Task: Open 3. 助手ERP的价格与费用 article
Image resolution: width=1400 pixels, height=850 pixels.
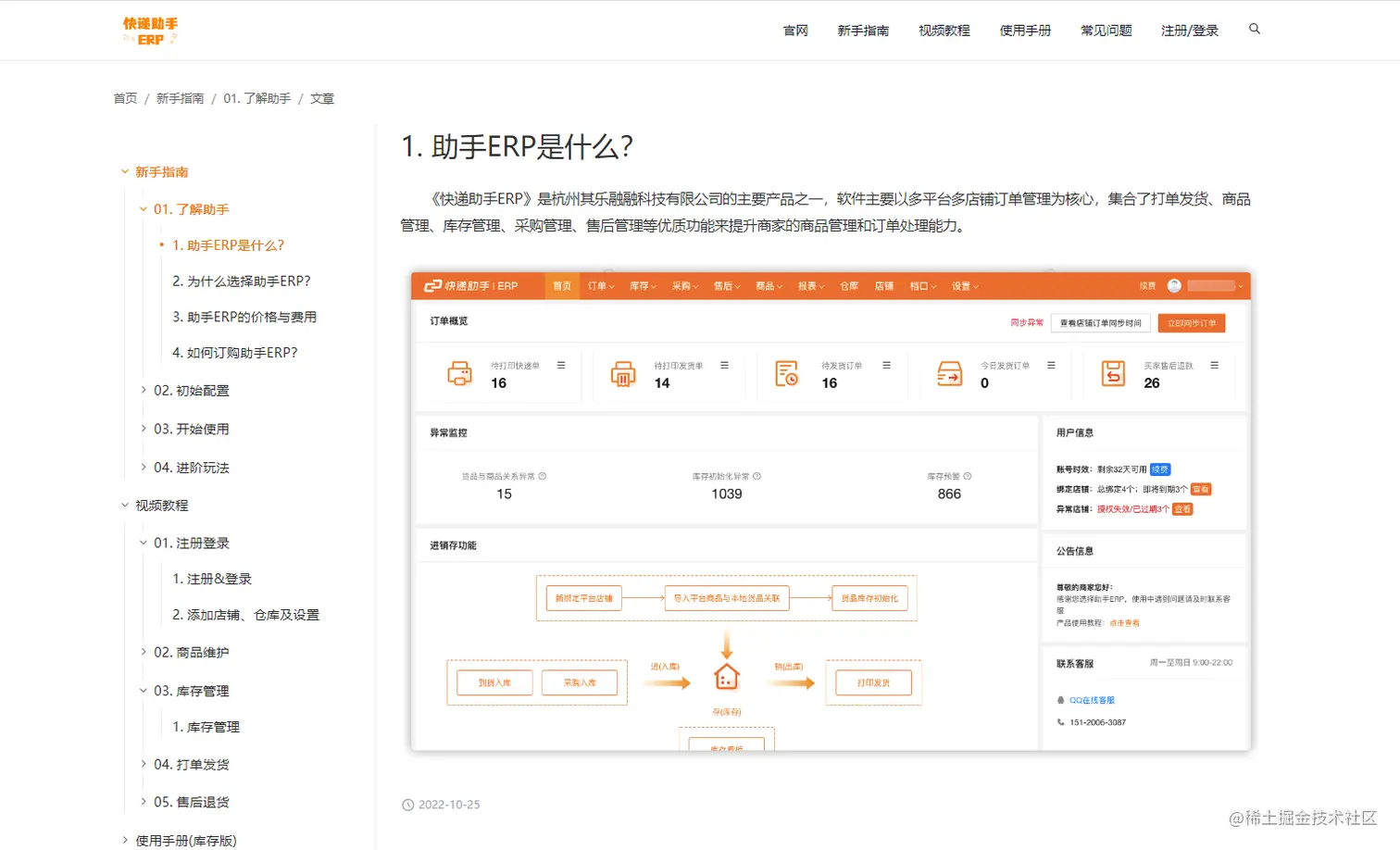Action: (x=244, y=317)
